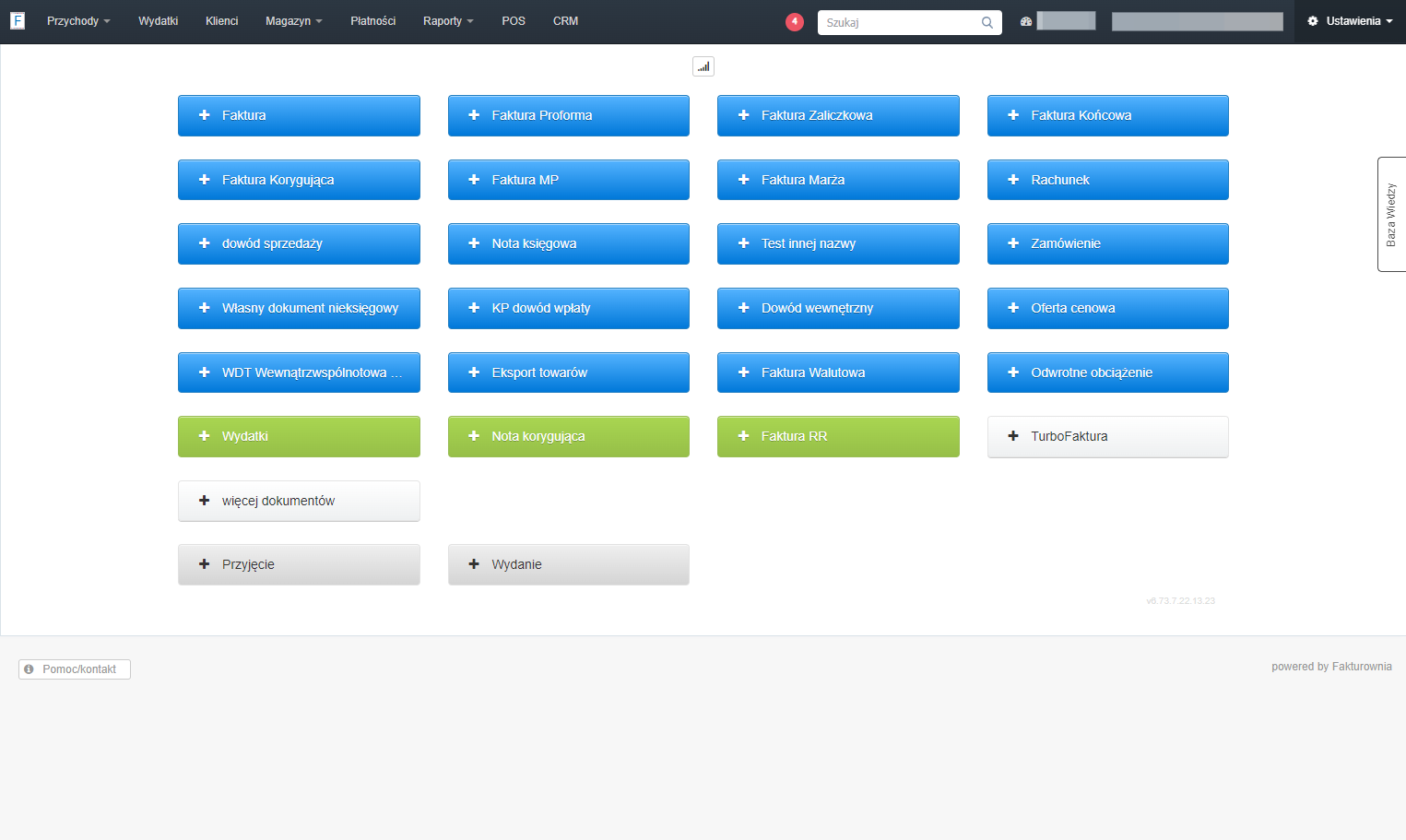Select the POS menu item
The image size is (1406, 840).
514,21
